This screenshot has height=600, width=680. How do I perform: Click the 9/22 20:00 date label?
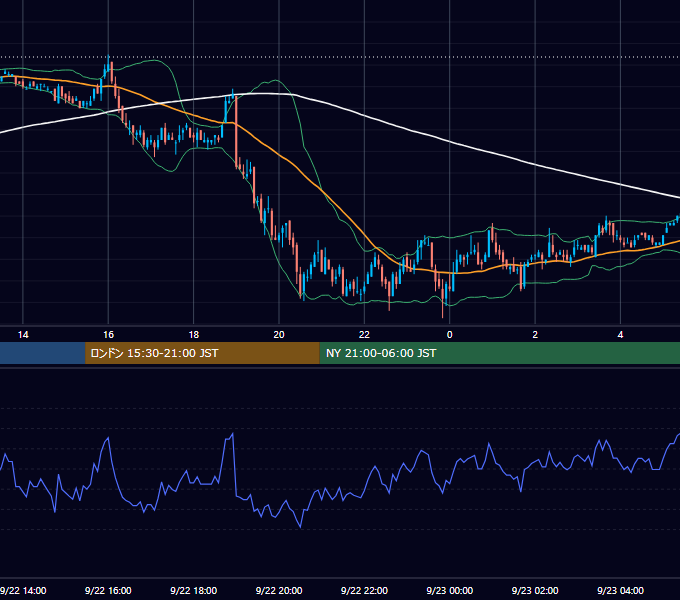279,590
